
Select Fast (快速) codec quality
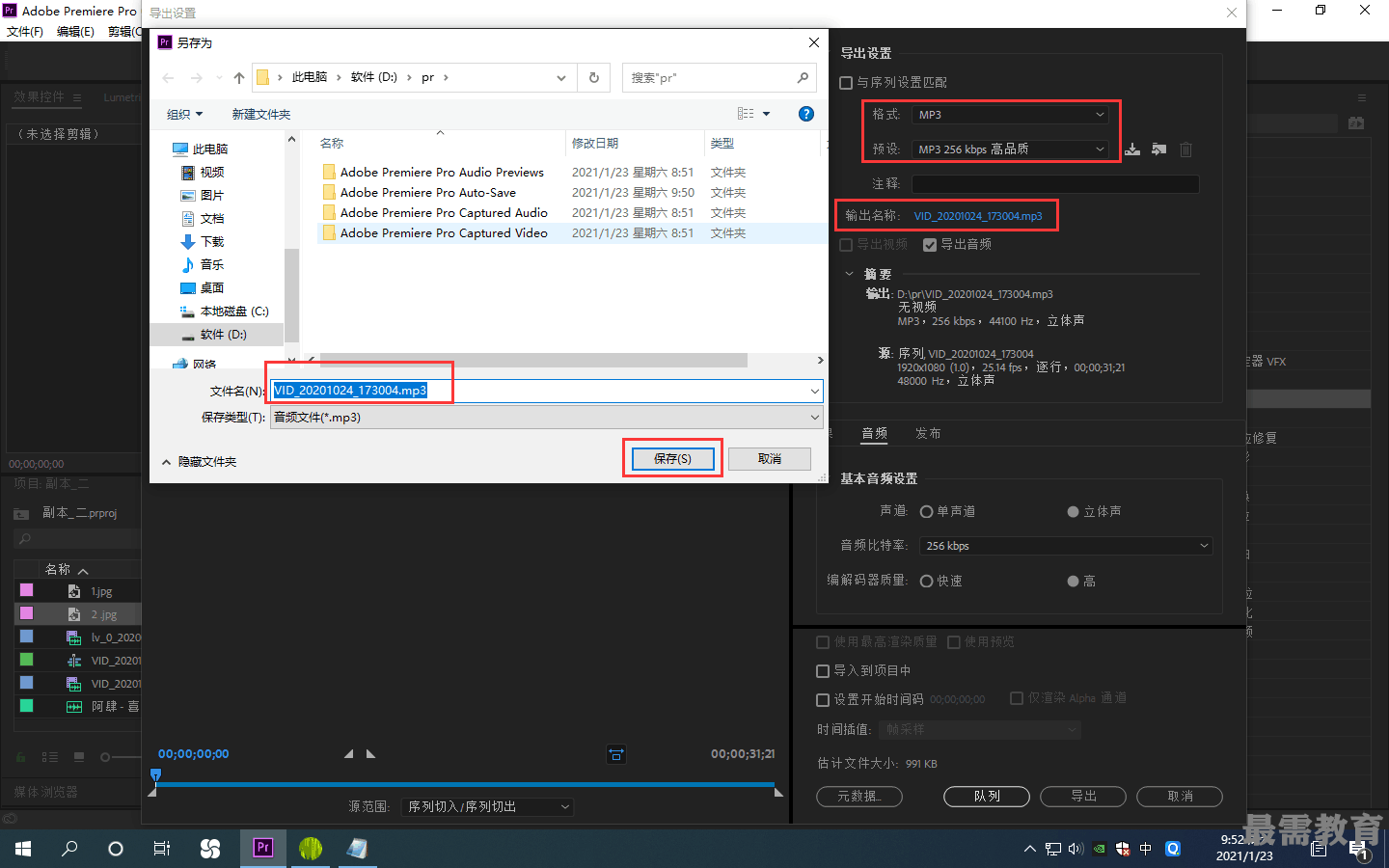(x=926, y=582)
